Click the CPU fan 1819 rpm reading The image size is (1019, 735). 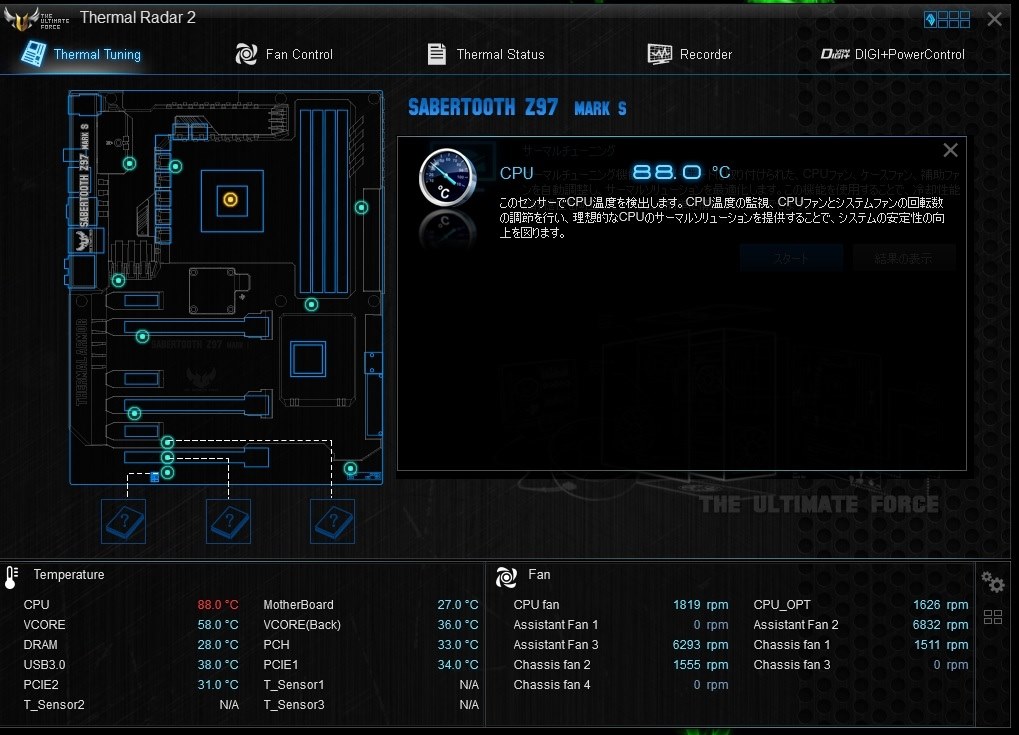(701, 604)
